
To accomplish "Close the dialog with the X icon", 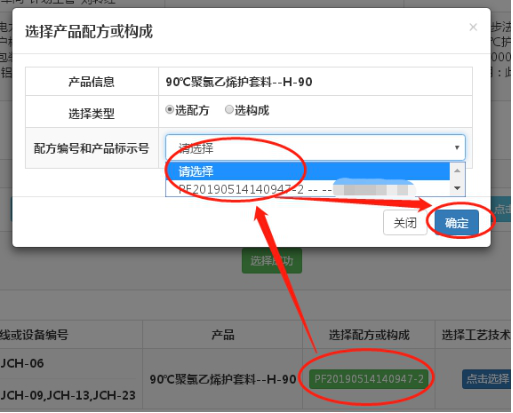I will click(x=473, y=27).
